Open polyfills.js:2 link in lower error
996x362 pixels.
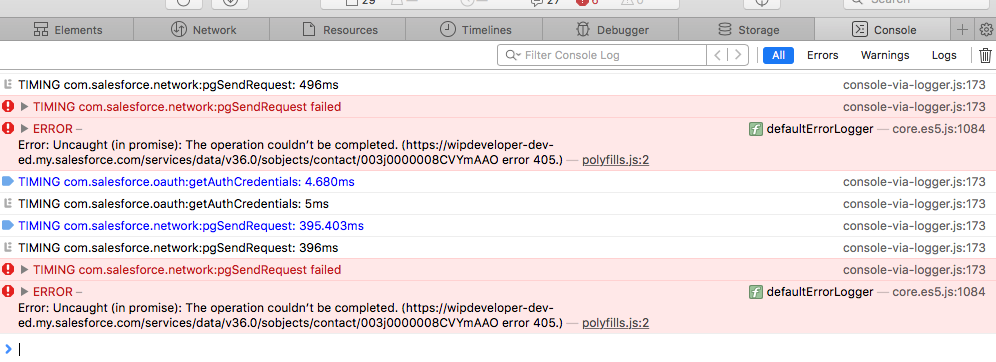(616, 323)
